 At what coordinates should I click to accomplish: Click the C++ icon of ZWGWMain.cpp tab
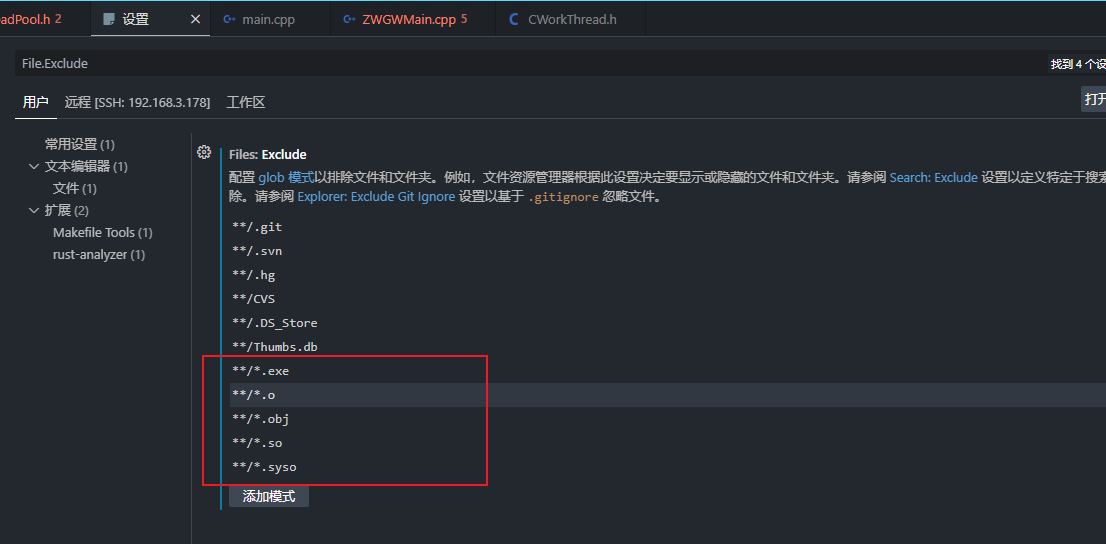(349, 20)
